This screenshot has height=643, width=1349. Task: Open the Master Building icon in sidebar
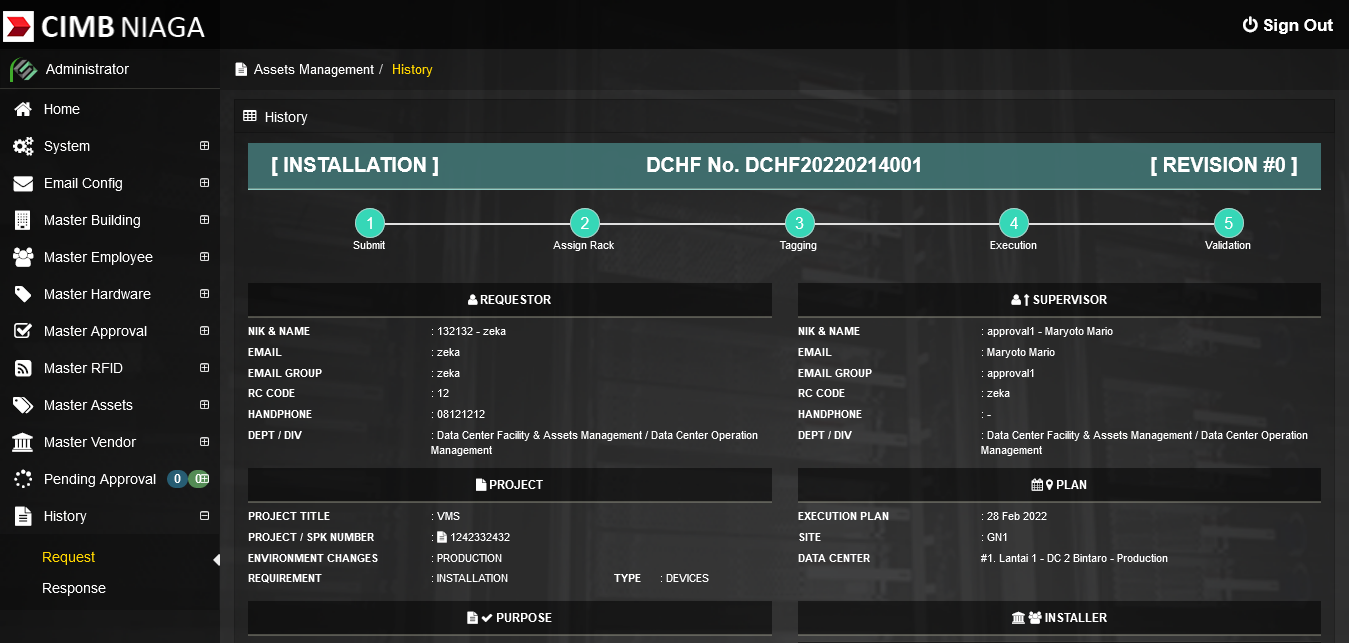[22, 220]
